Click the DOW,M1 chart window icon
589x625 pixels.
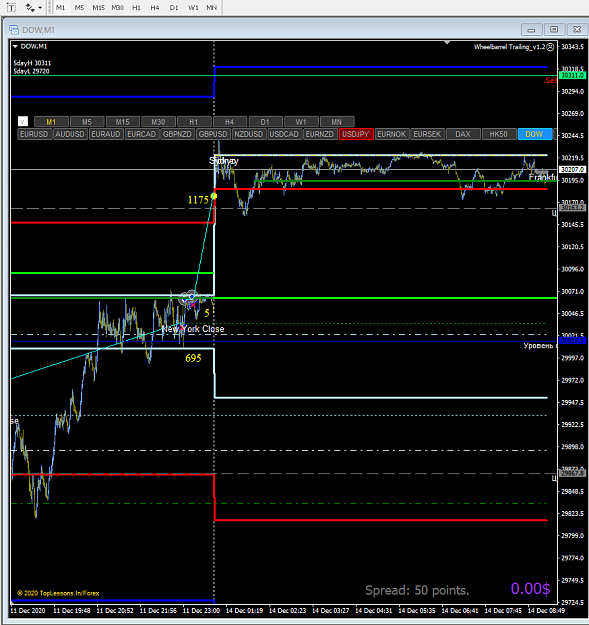[14, 30]
